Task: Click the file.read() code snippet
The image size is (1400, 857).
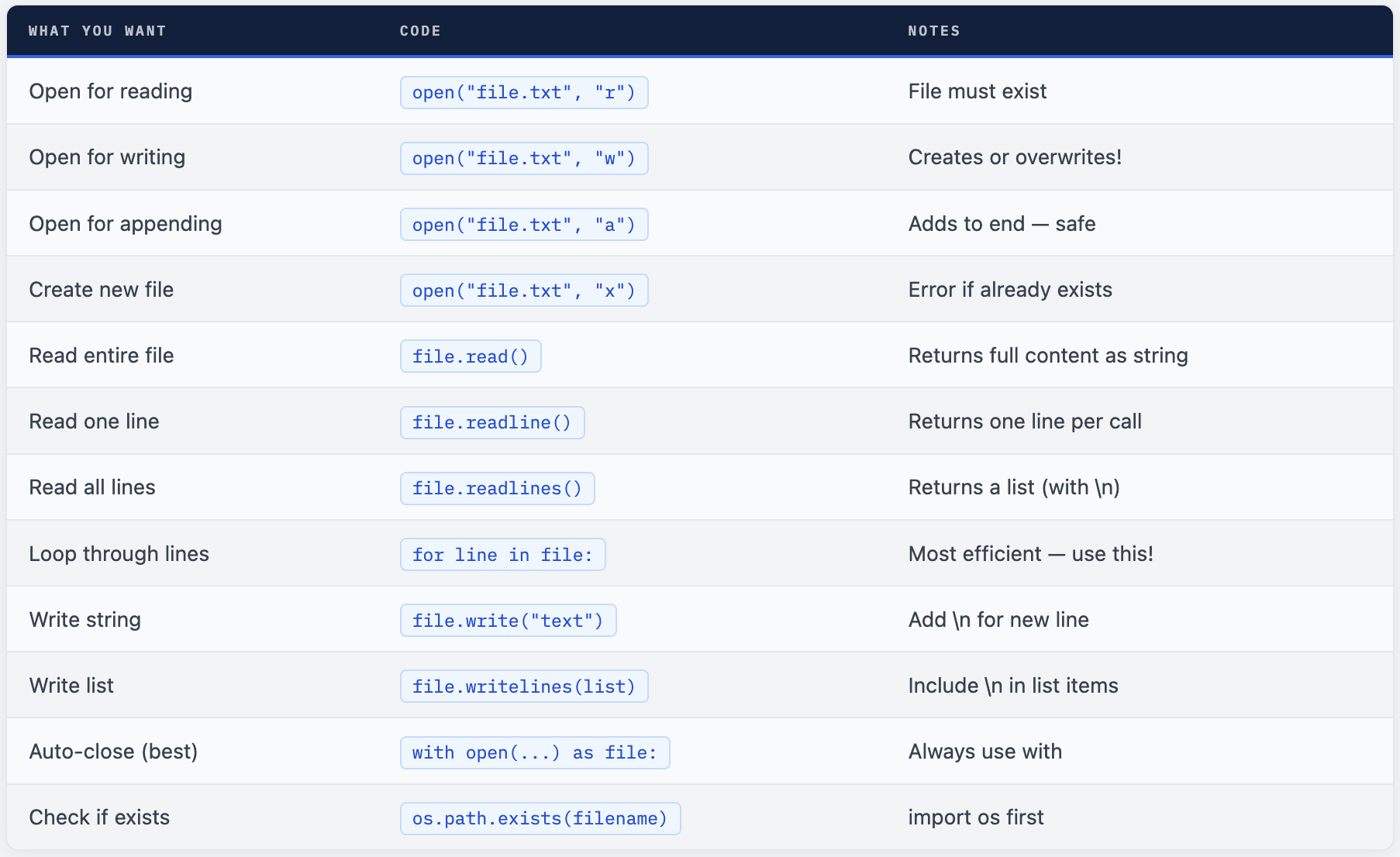Action: coord(471,356)
